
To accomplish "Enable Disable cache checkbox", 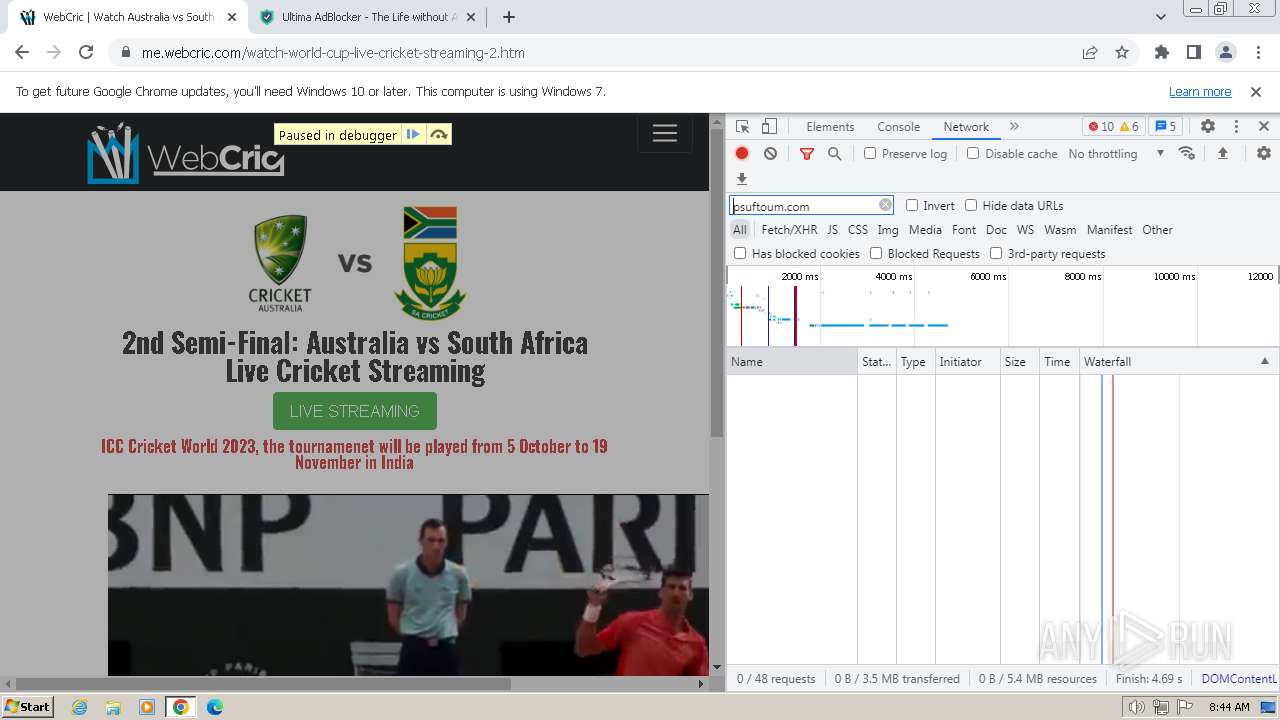I will [973, 153].
